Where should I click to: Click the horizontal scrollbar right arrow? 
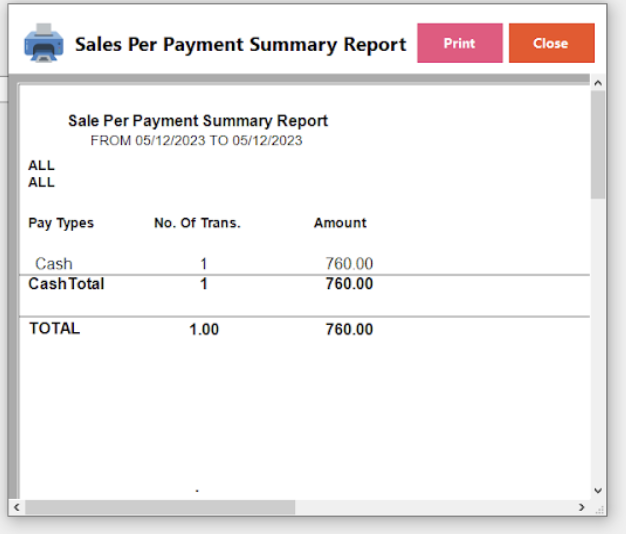click(x=582, y=507)
